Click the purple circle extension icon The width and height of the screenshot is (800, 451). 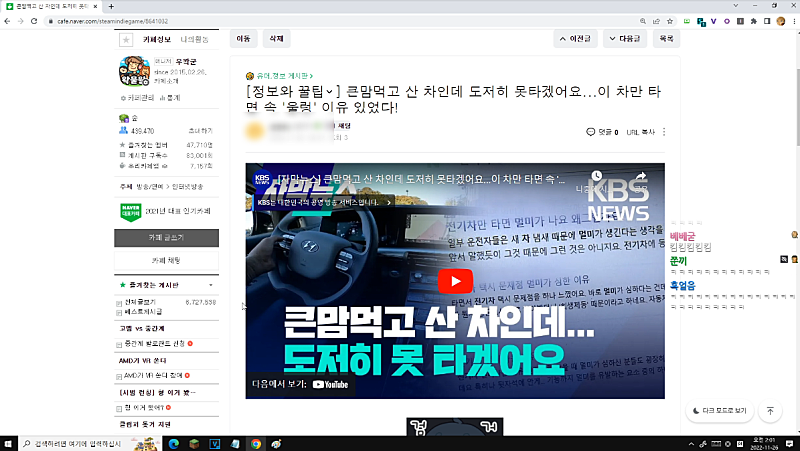pos(727,21)
